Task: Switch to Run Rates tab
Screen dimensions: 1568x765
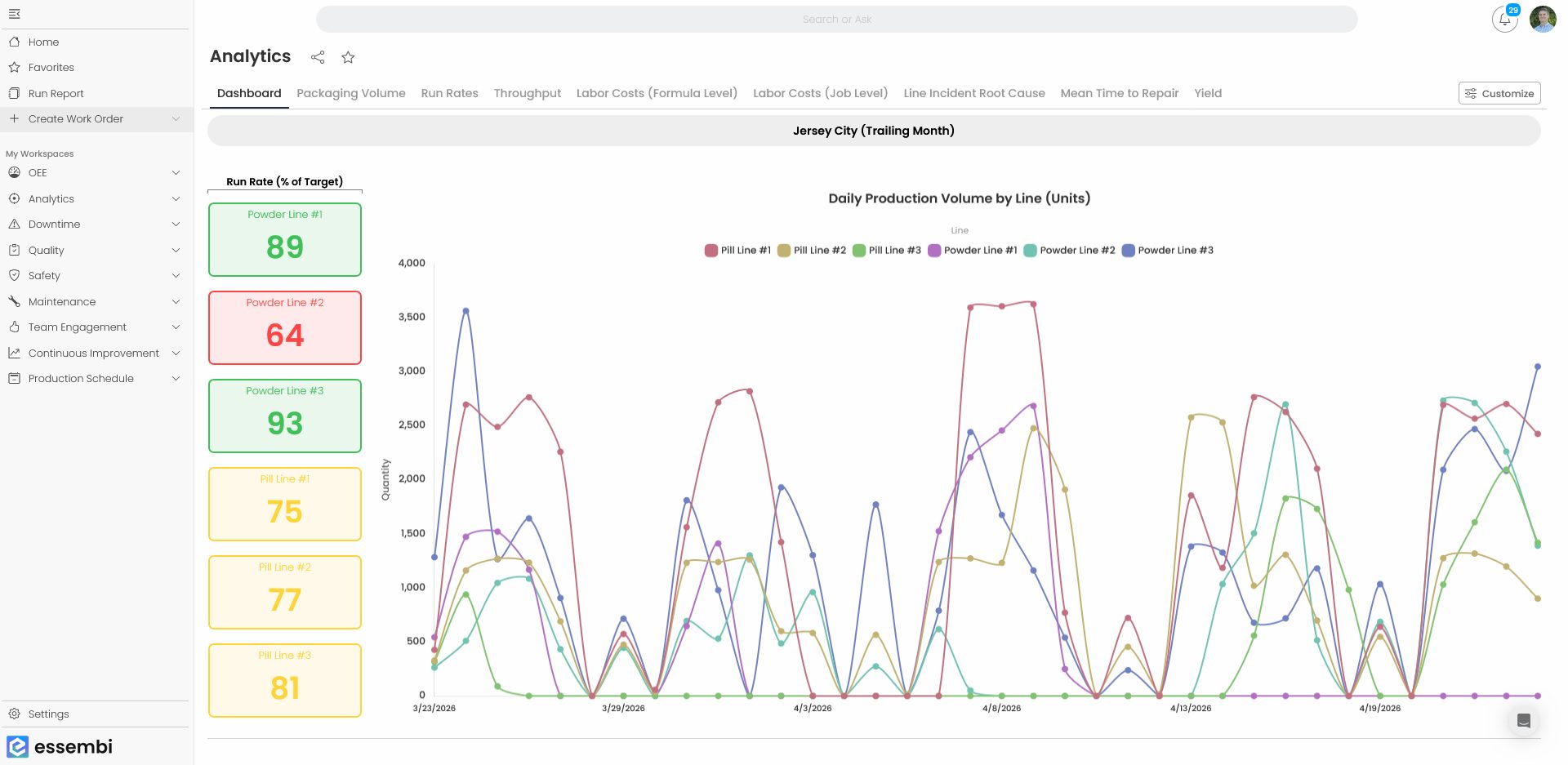Action: (449, 93)
